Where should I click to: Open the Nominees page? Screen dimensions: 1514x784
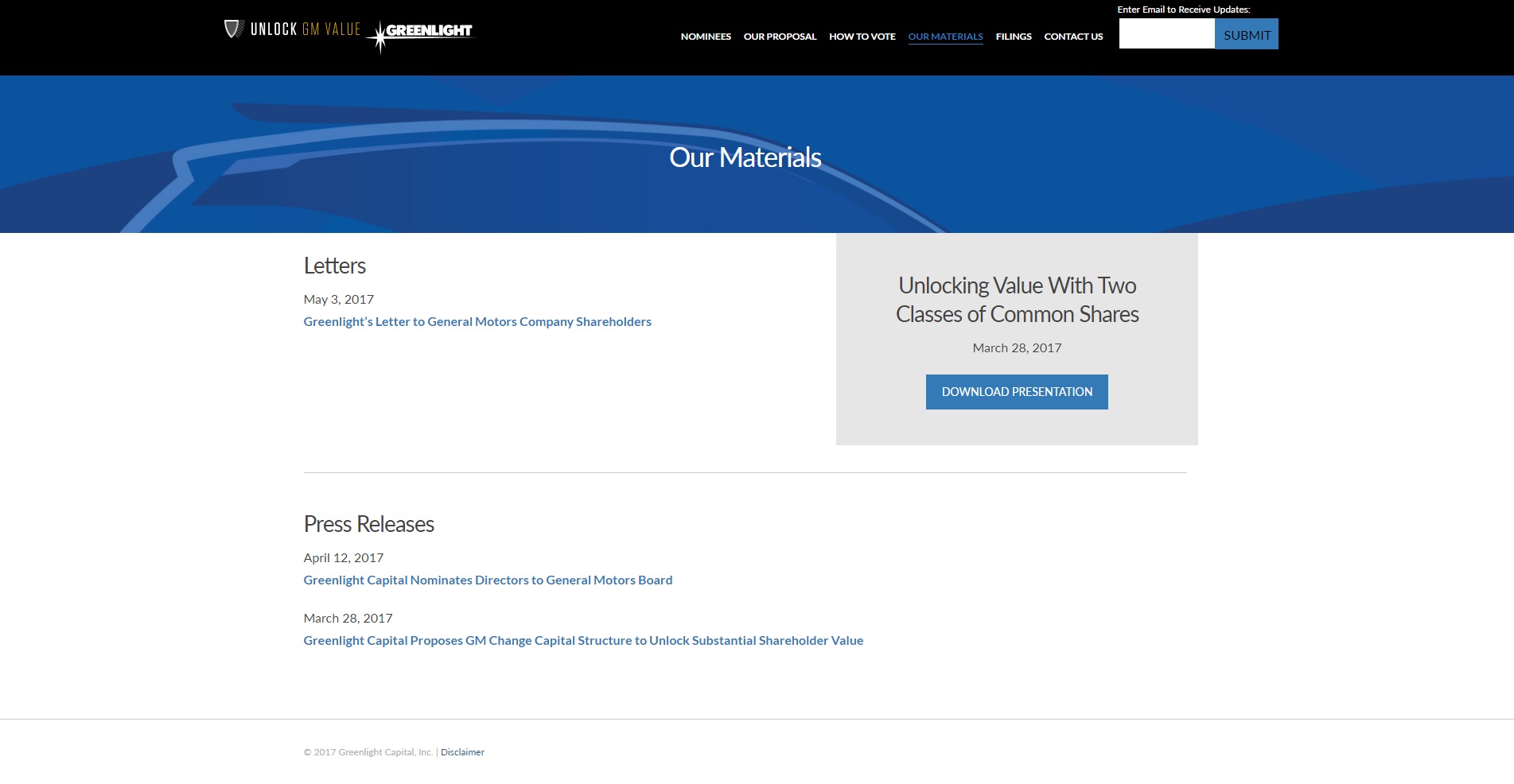coord(706,37)
